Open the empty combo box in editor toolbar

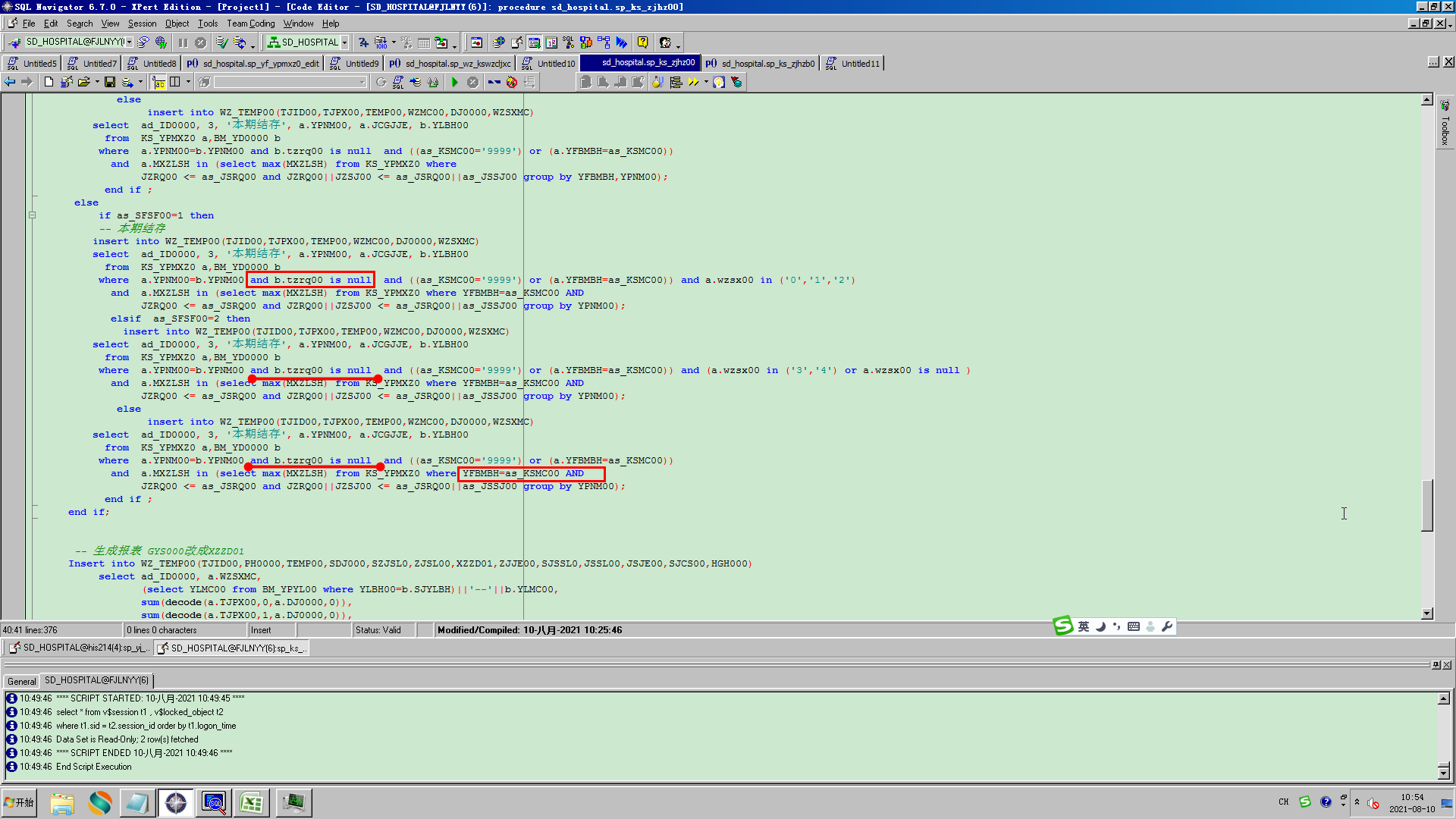tap(362, 82)
